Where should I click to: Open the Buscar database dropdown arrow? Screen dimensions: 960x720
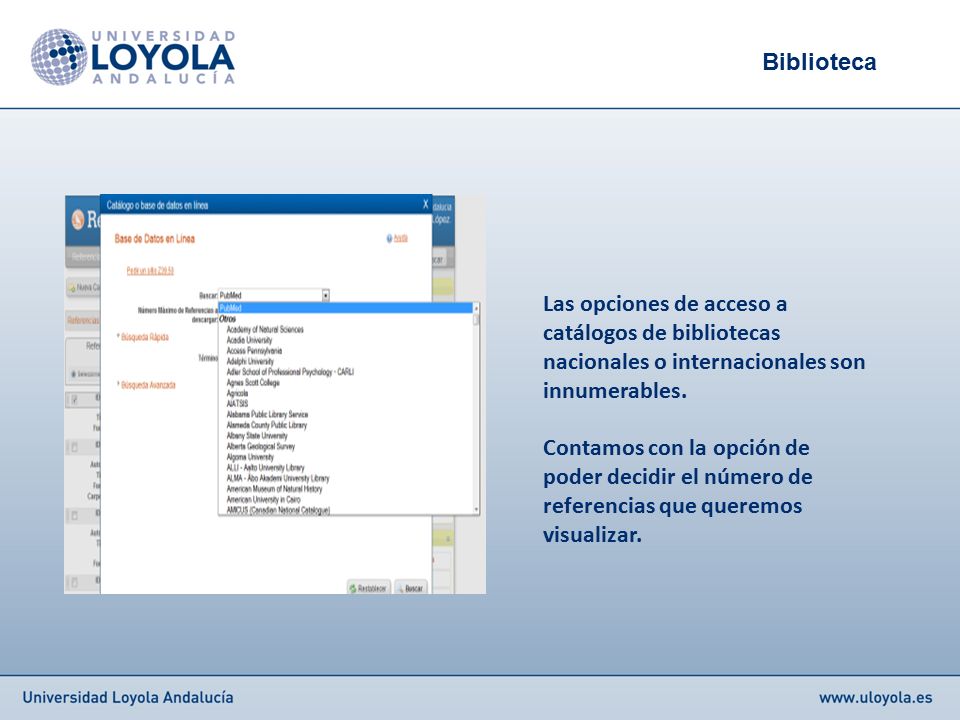click(x=326, y=295)
